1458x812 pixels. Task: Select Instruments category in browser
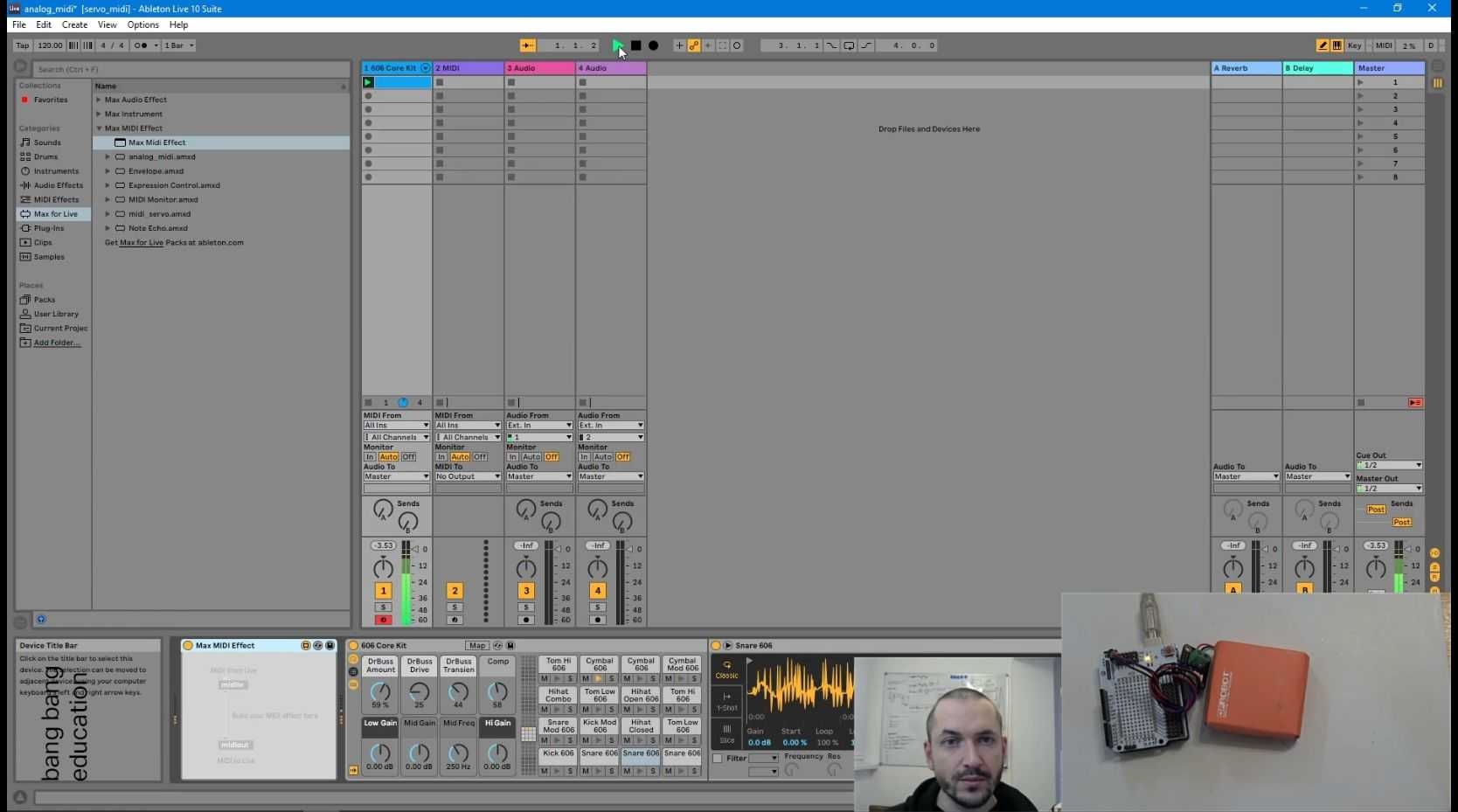pyautogui.click(x=56, y=171)
